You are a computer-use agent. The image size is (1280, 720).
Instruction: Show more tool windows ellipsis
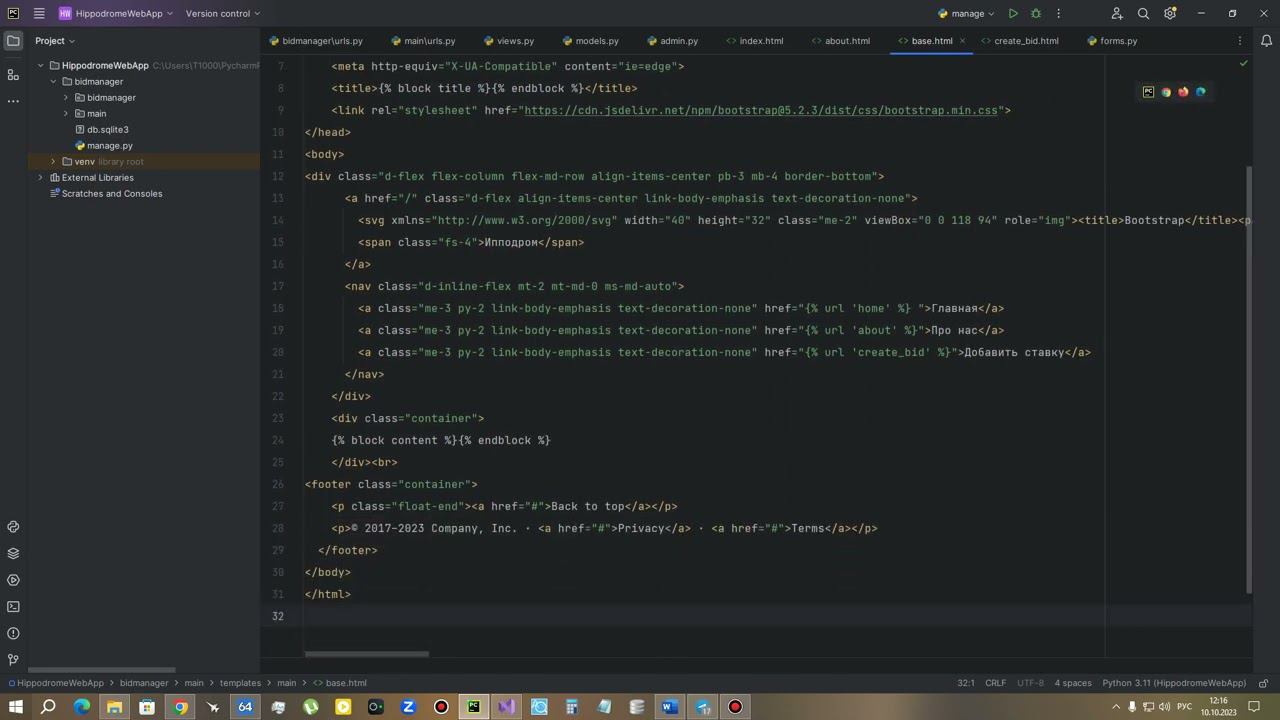pyautogui.click(x=13, y=101)
